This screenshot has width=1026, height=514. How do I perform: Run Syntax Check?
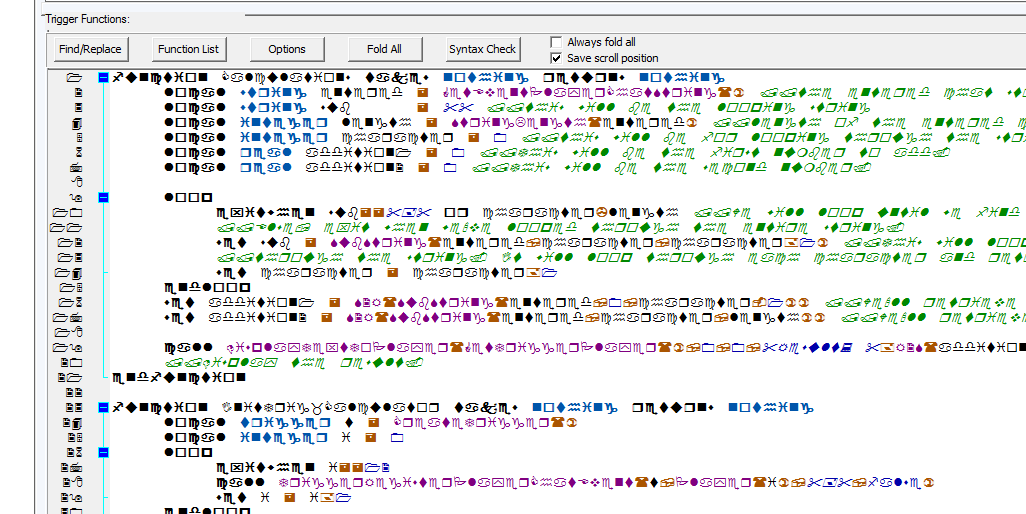tap(483, 49)
